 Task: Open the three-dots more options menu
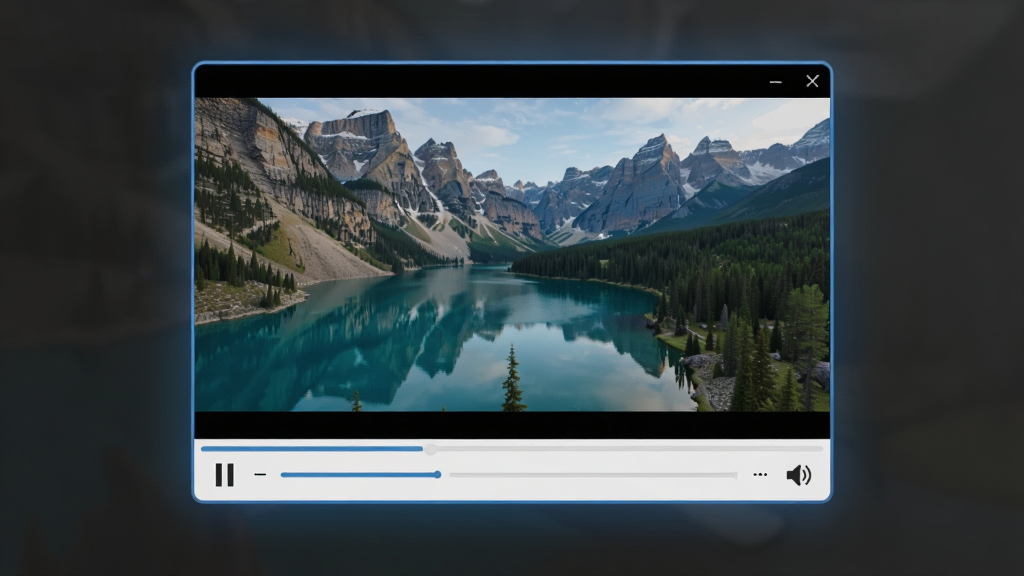(x=760, y=475)
